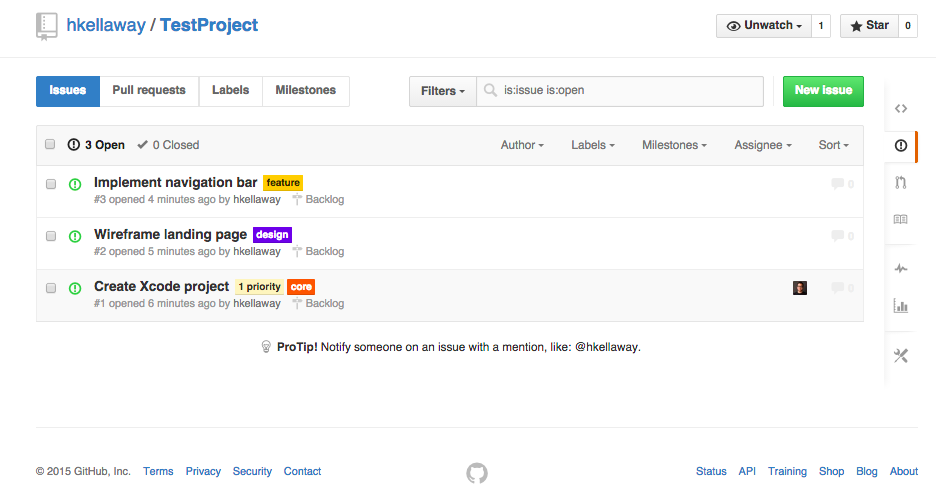
Task: Open the API footer link
Action: click(747, 471)
